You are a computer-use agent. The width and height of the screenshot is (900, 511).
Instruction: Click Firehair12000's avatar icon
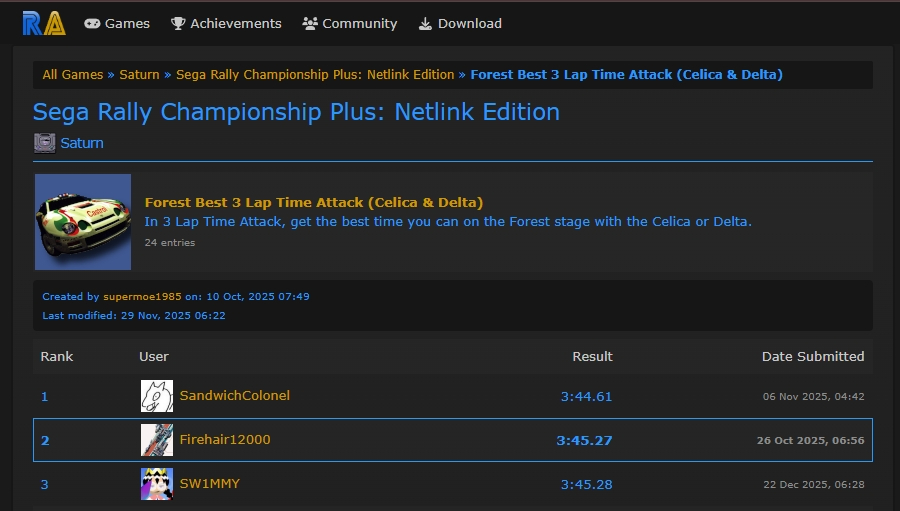tap(156, 440)
